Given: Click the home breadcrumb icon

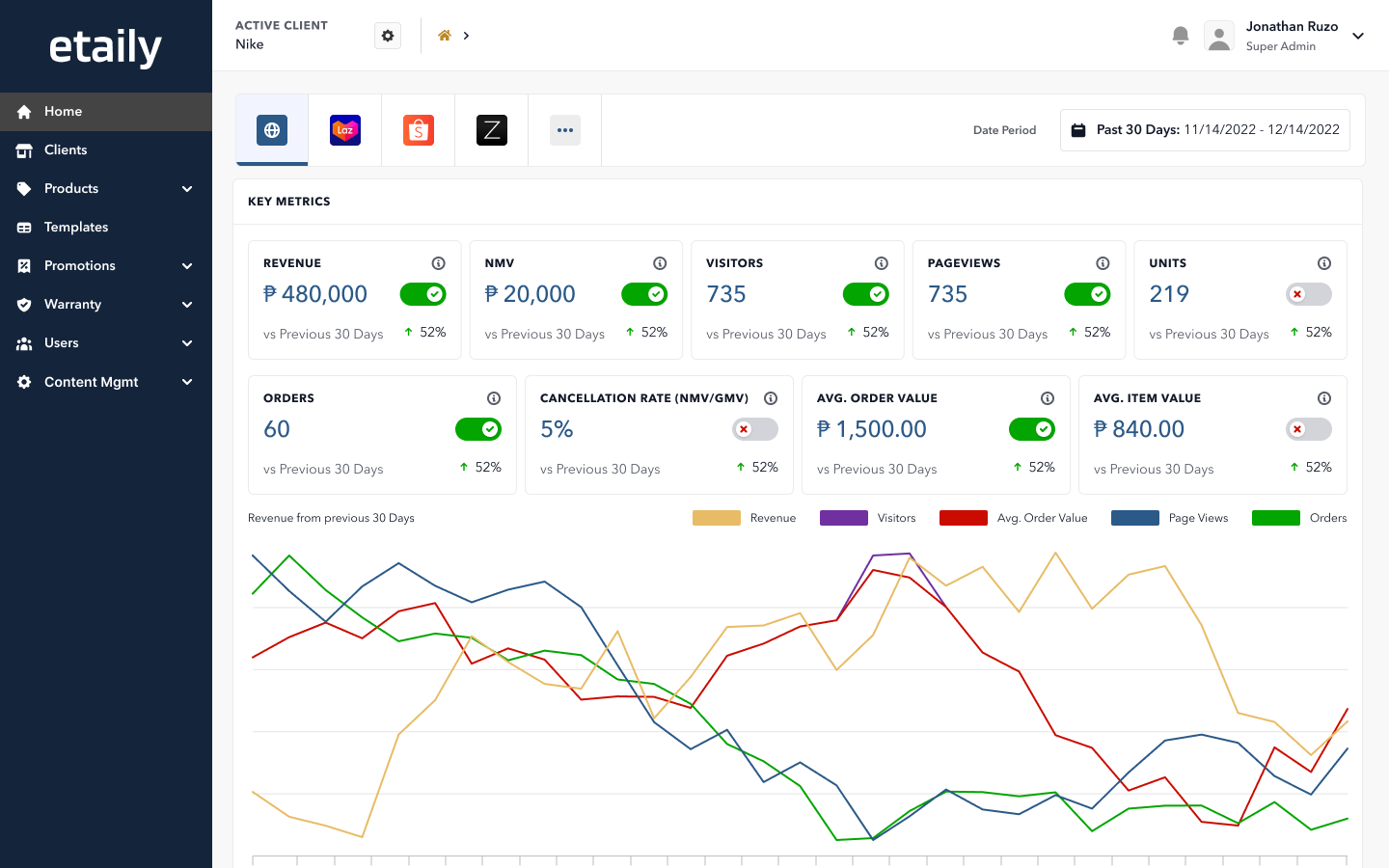Looking at the screenshot, I should (x=445, y=36).
